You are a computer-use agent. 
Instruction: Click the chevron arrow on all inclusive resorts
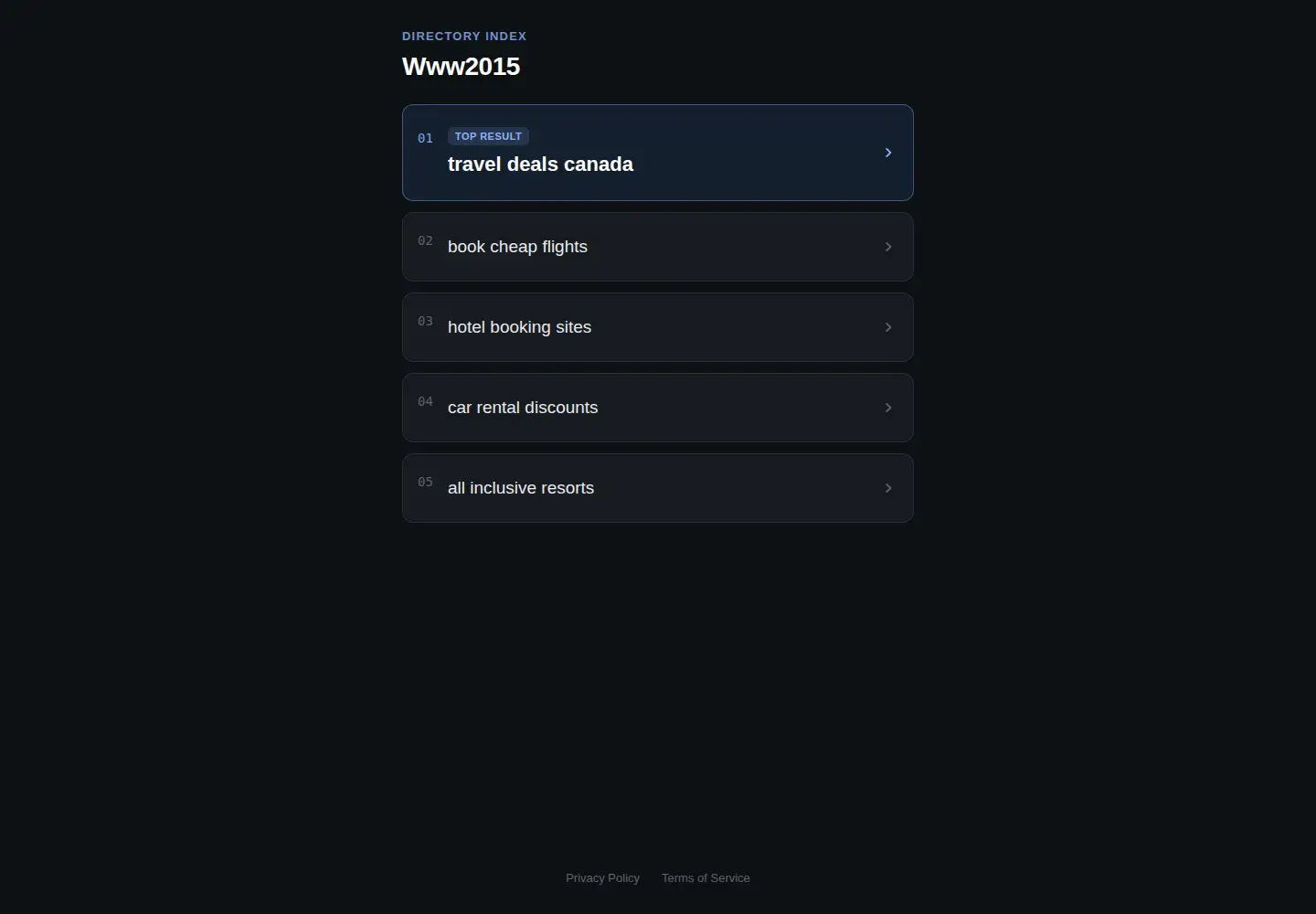click(887, 488)
